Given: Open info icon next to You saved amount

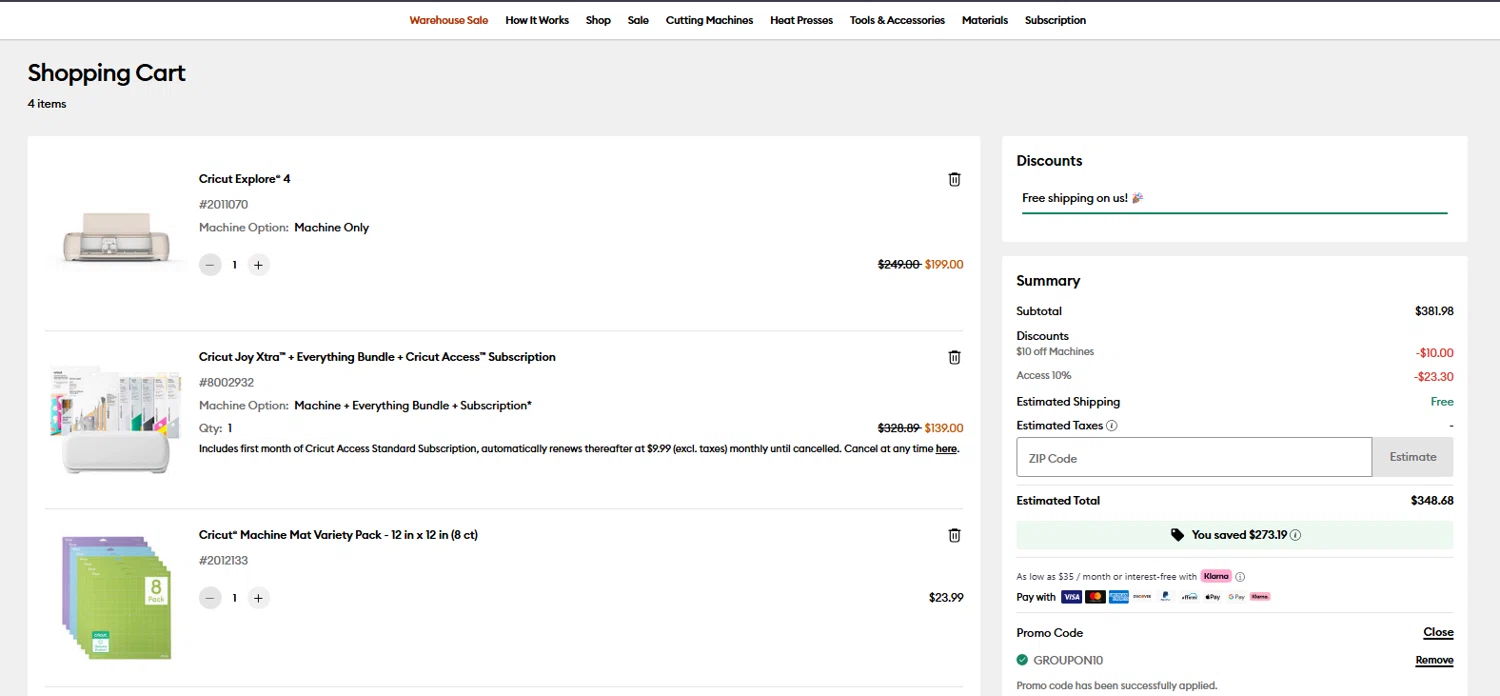Looking at the screenshot, I should [x=1296, y=535].
